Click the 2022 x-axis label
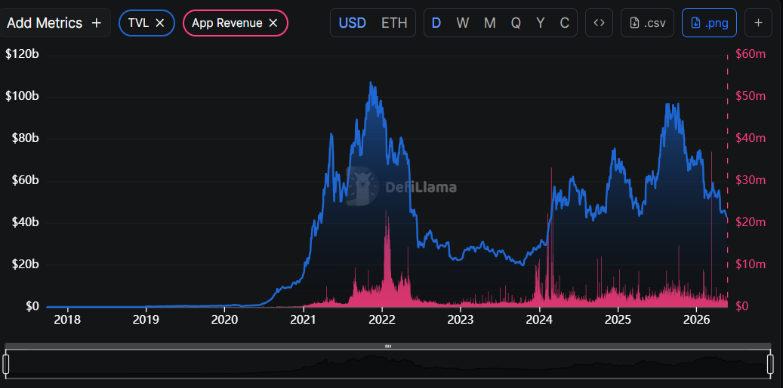The height and width of the screenshot is (388, 783). click(x=383, y=319)
